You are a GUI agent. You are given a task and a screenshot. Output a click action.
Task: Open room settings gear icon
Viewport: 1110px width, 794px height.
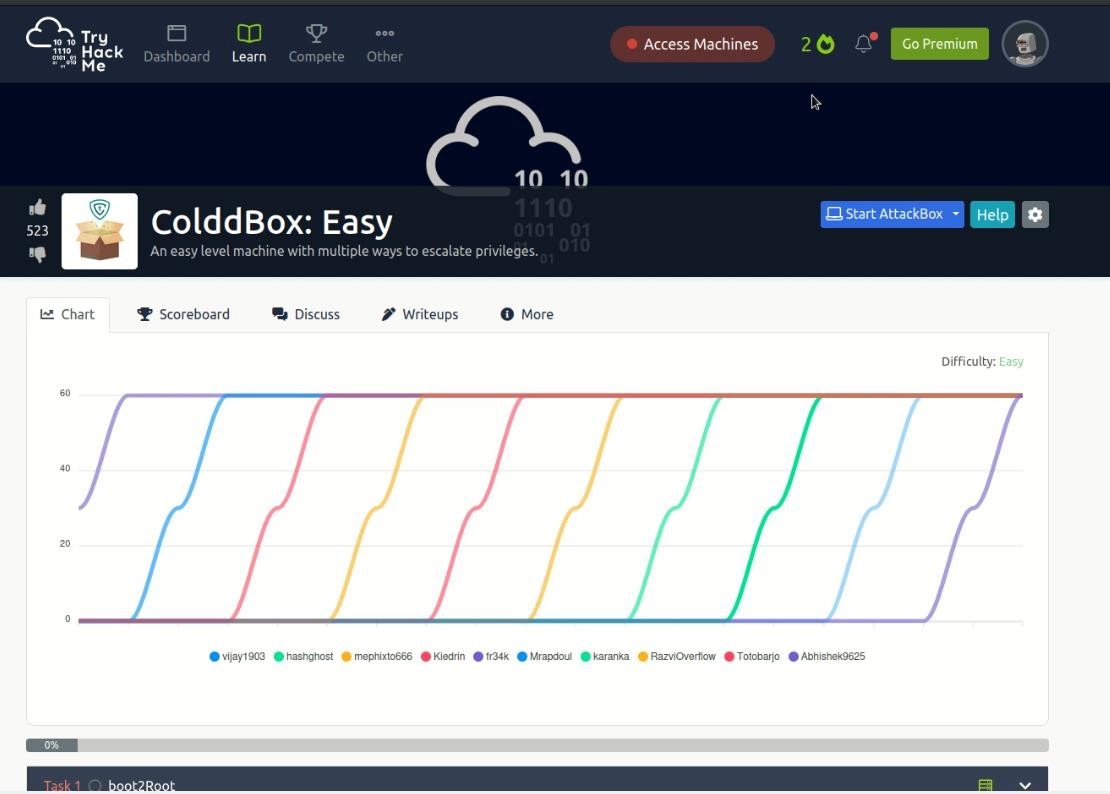[x=1035, y=215]
